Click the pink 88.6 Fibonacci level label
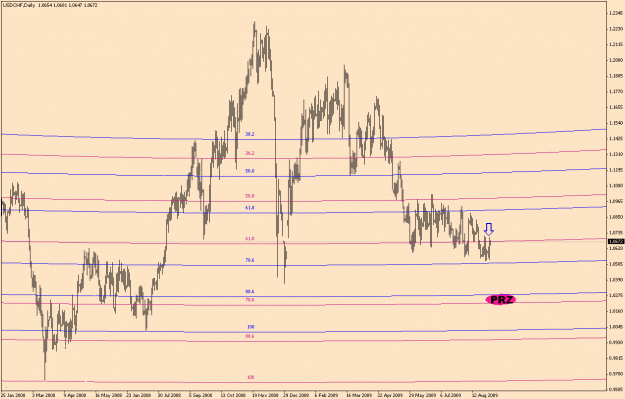The width and height of the screenshot is (625, 399). click(x=250, y=336)
